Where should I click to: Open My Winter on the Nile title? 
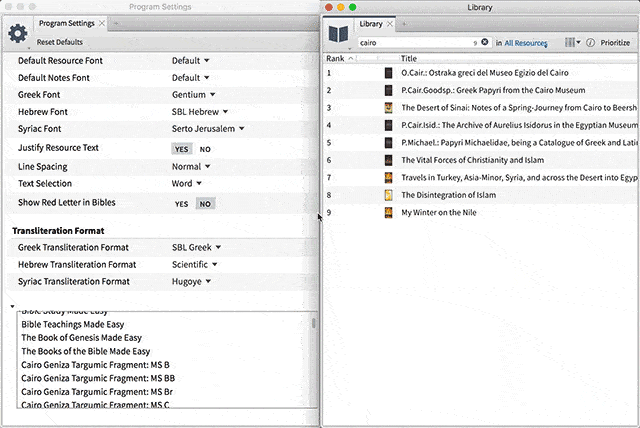click(x=438, y=213)
